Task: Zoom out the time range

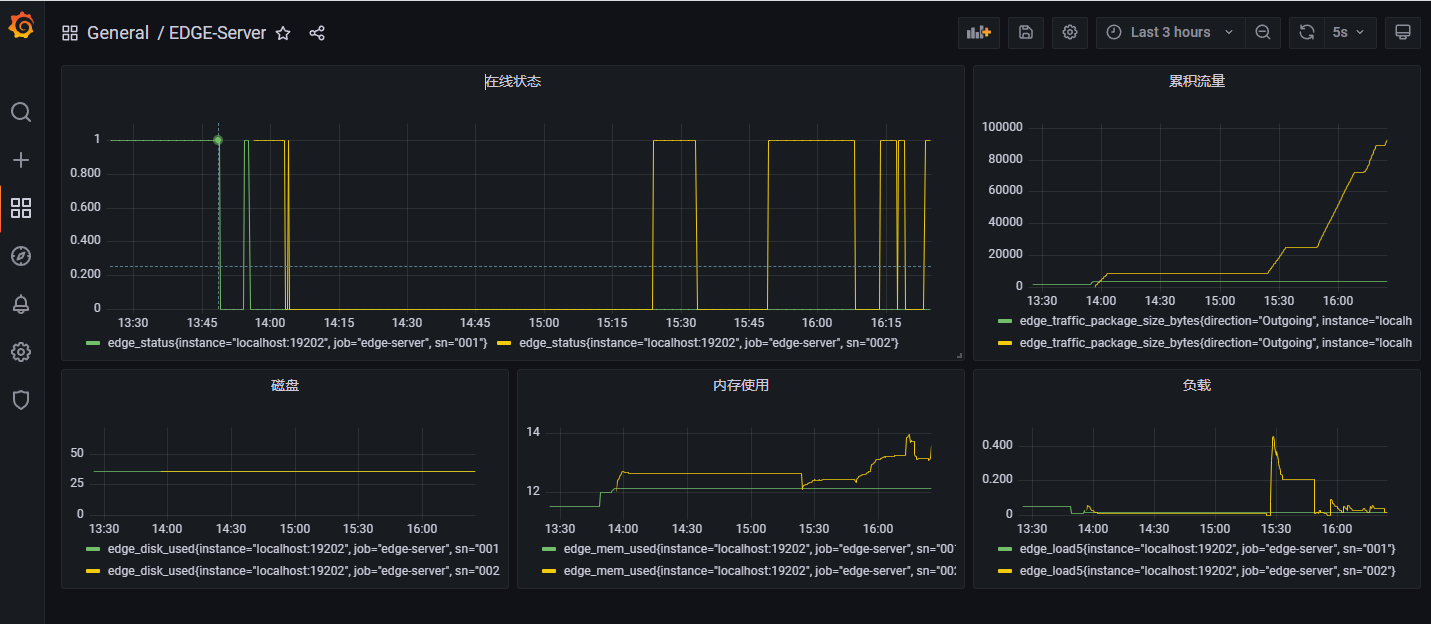Action: pos(1262,32)
